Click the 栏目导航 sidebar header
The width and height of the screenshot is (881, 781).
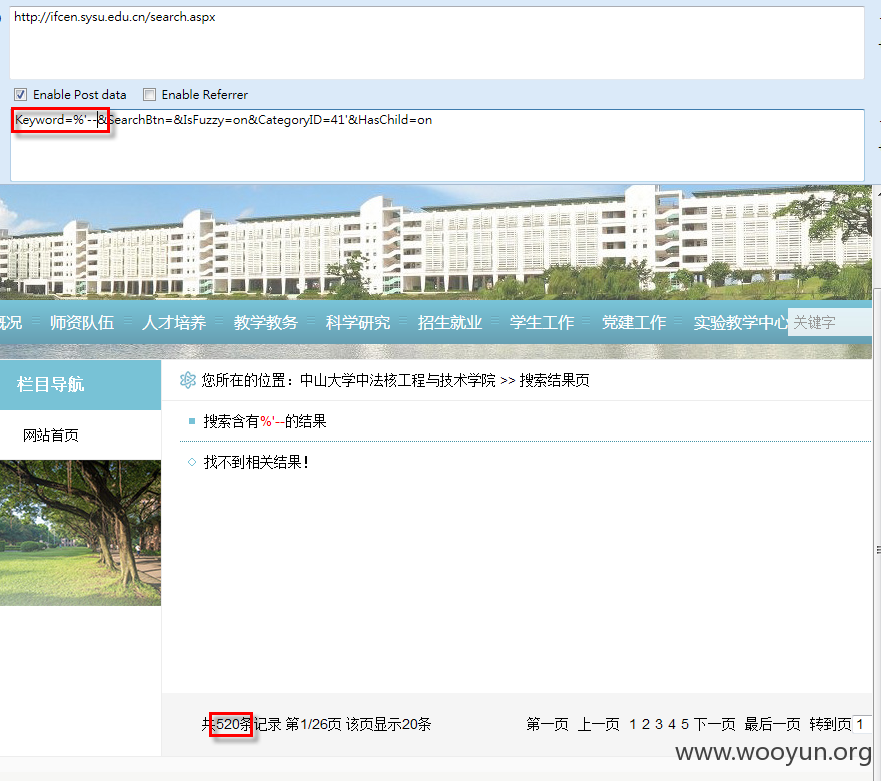80,384
